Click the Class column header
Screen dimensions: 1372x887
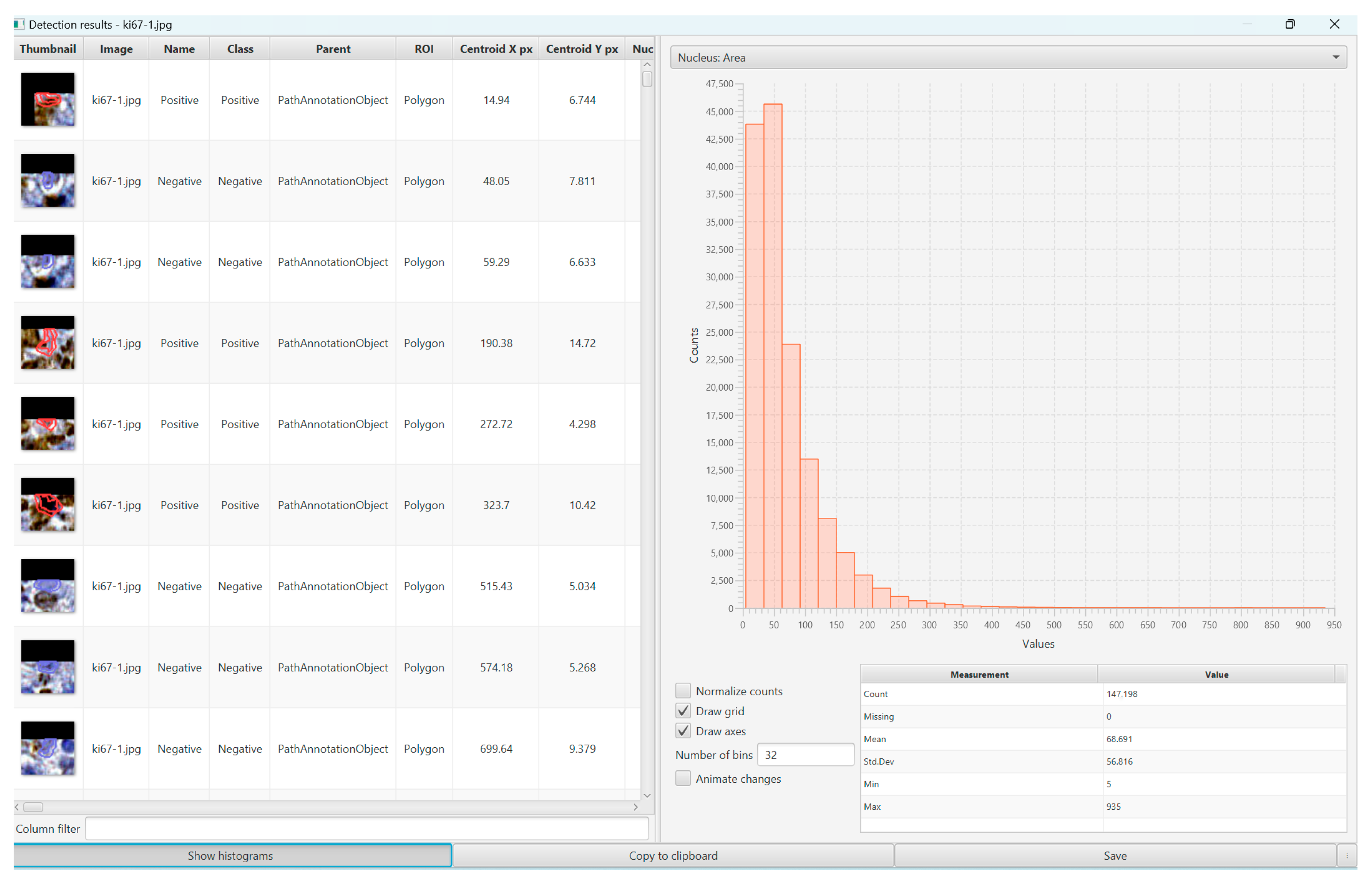pos(240,49)
